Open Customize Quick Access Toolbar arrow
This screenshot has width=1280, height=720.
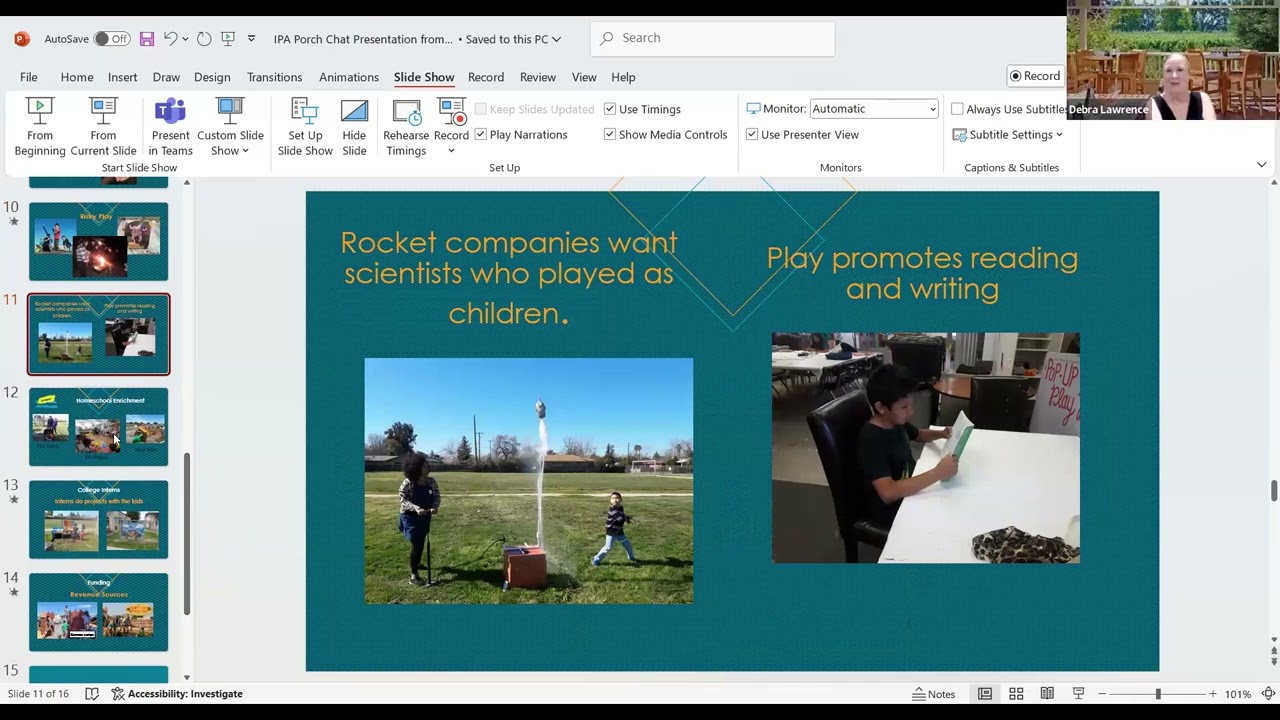click(251, 39)
